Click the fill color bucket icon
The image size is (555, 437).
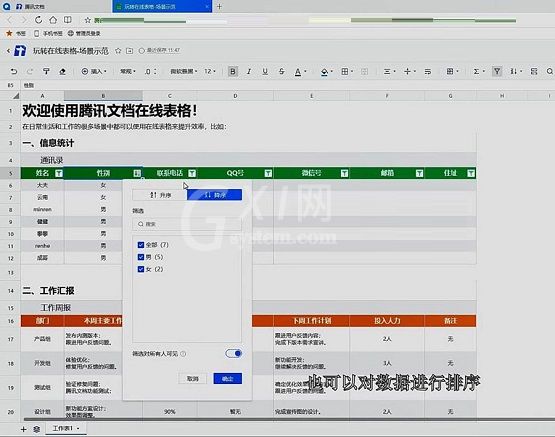tap(324, 72)
